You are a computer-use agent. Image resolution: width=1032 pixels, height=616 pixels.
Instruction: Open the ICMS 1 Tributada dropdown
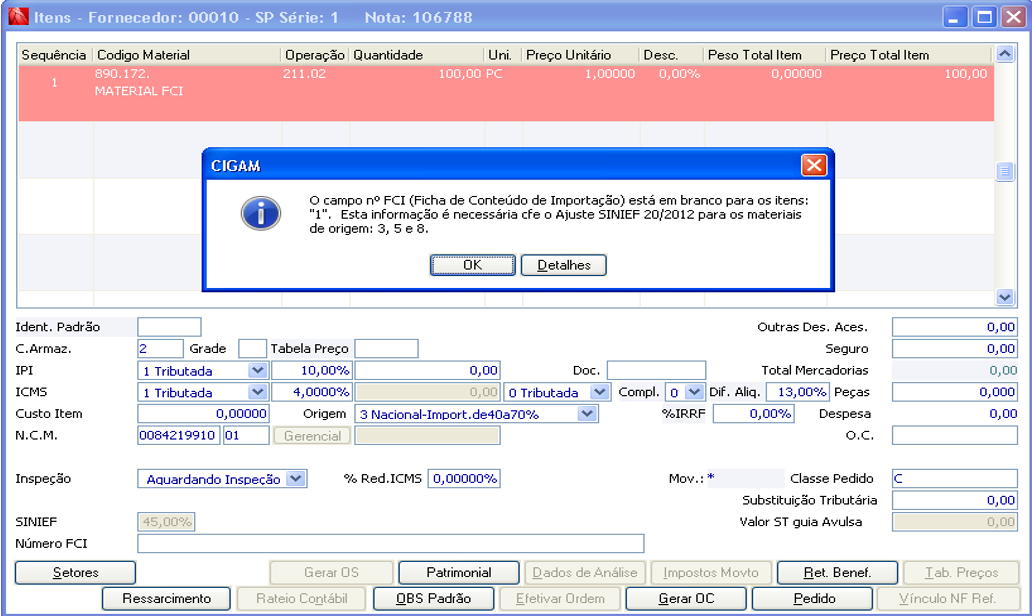[257, 392]
